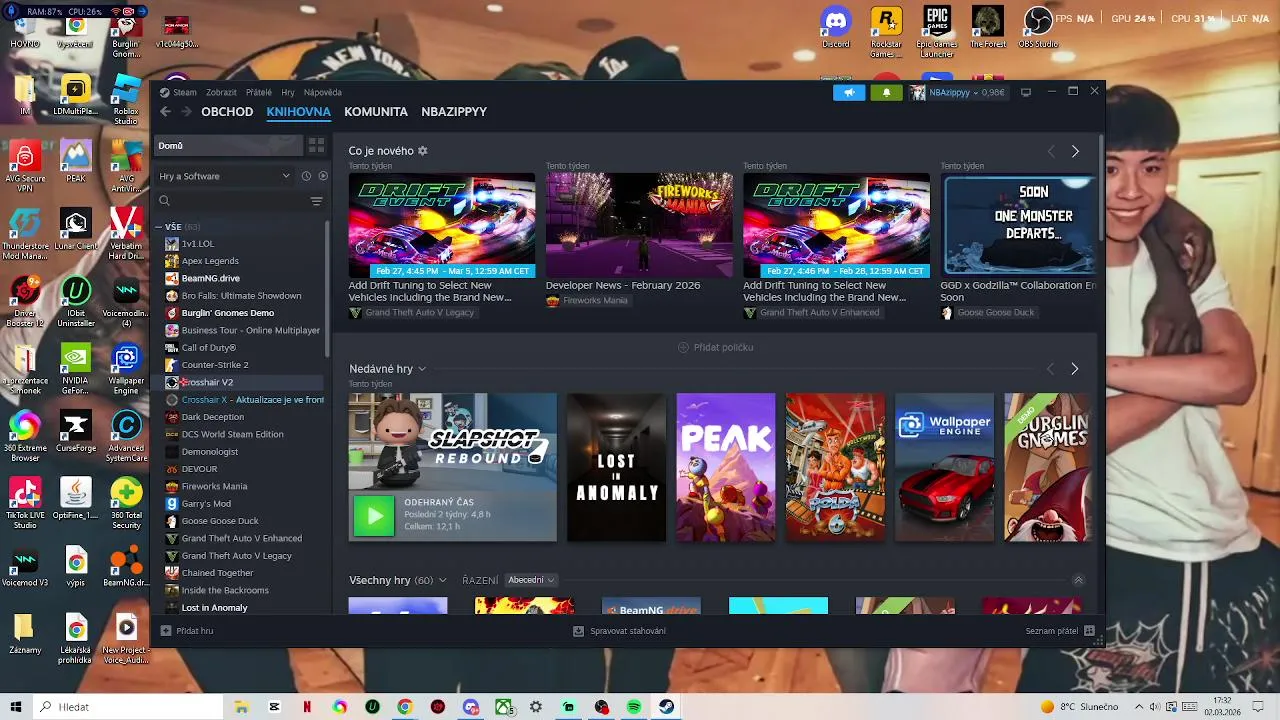Image resolution: width=1280 pixels, height=720 pixels.
Task: Switch to the KOMUNITA tab
Action: pos(376,112)
